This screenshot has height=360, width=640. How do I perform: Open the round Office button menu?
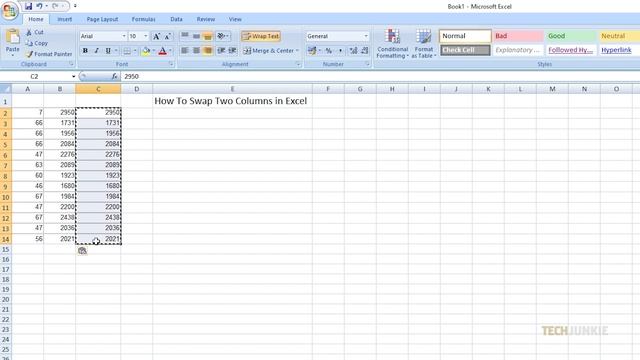10,10
